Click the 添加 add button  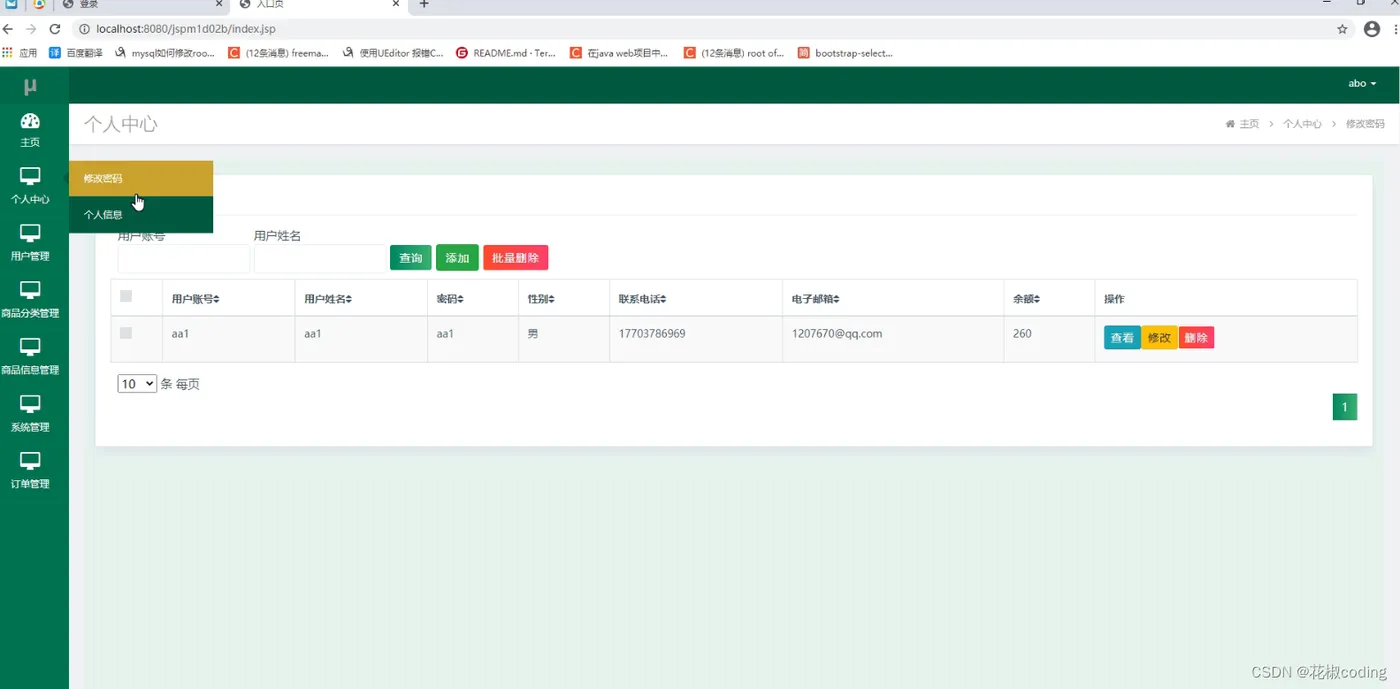457,258
